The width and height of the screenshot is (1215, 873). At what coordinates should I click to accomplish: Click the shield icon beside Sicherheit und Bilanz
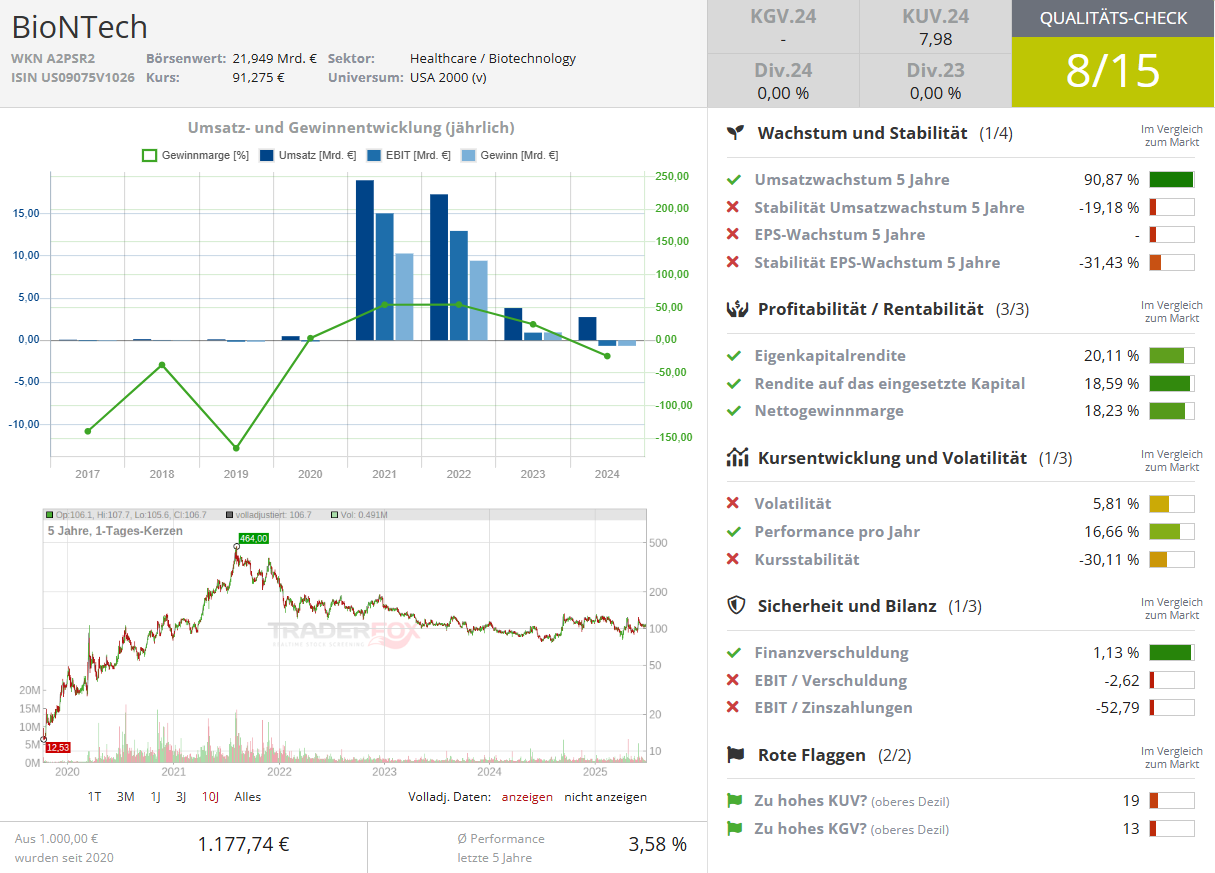point(737,605)
